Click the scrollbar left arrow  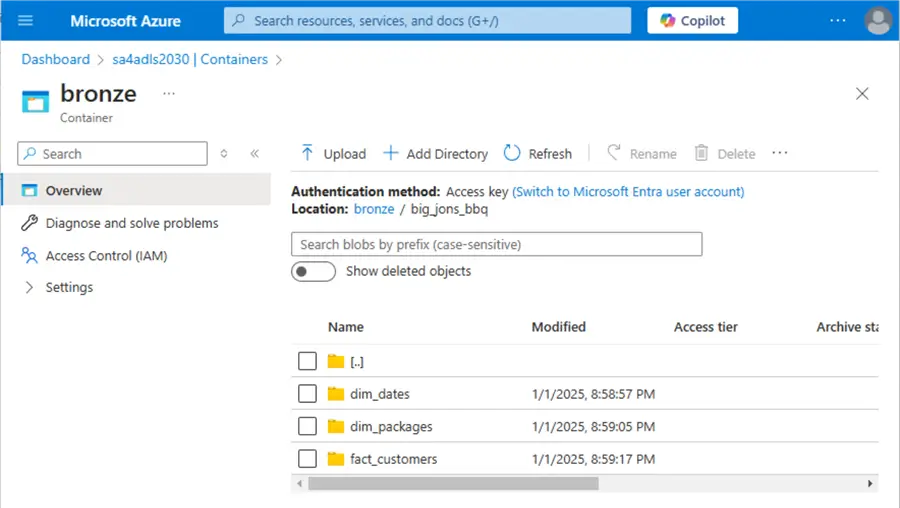pos(300,484)
